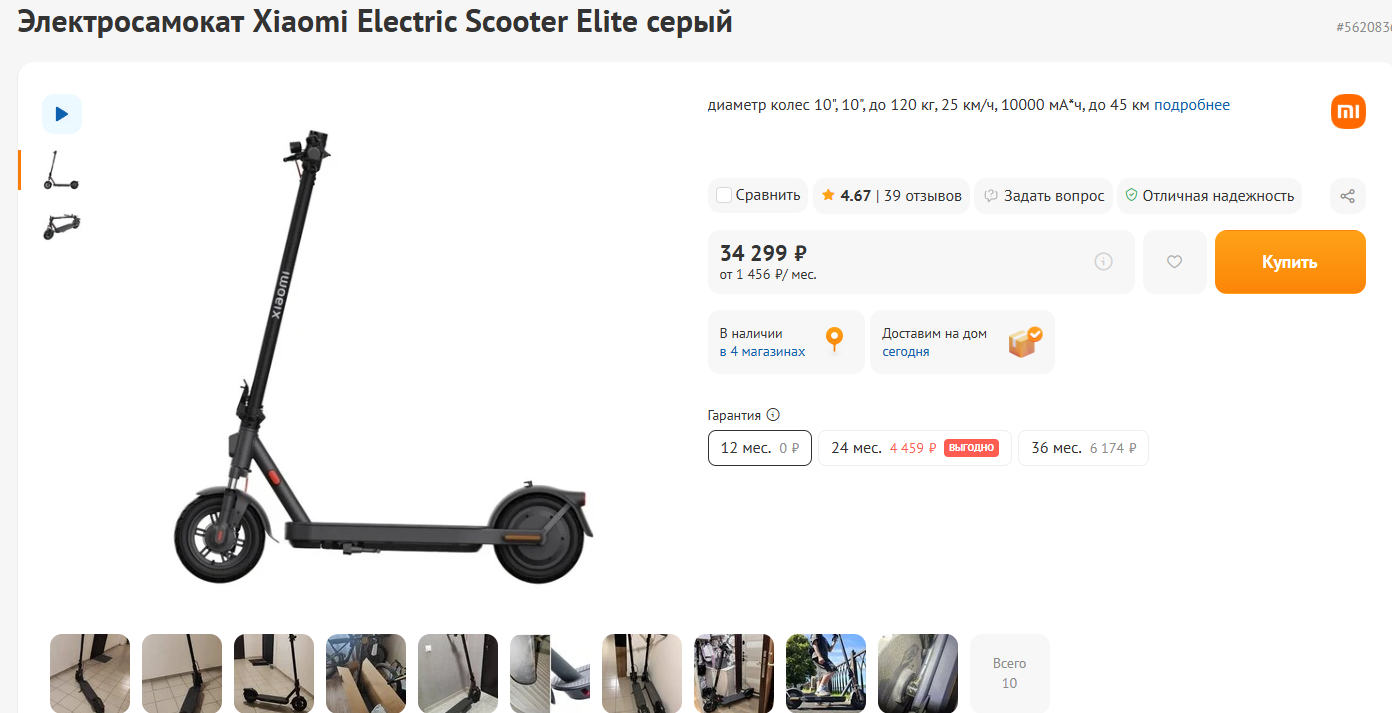The image size is (1392, 713).
Task: Show all photos via Всего 10 tile
Action: click(1010, 673)
